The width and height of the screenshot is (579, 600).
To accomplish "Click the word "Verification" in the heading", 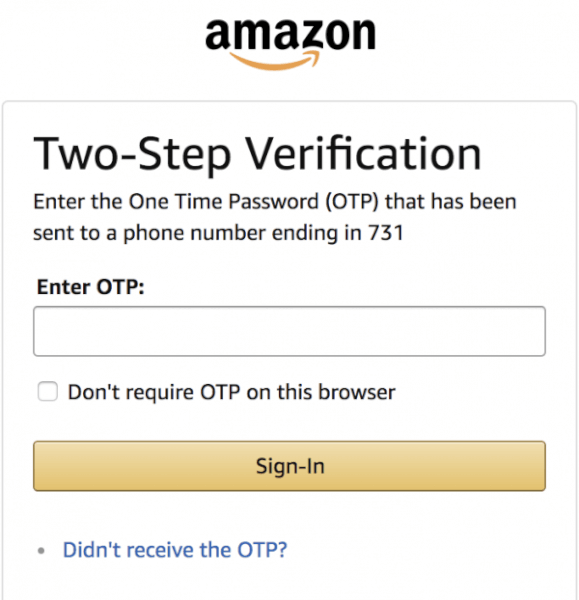I will (363, 153).
